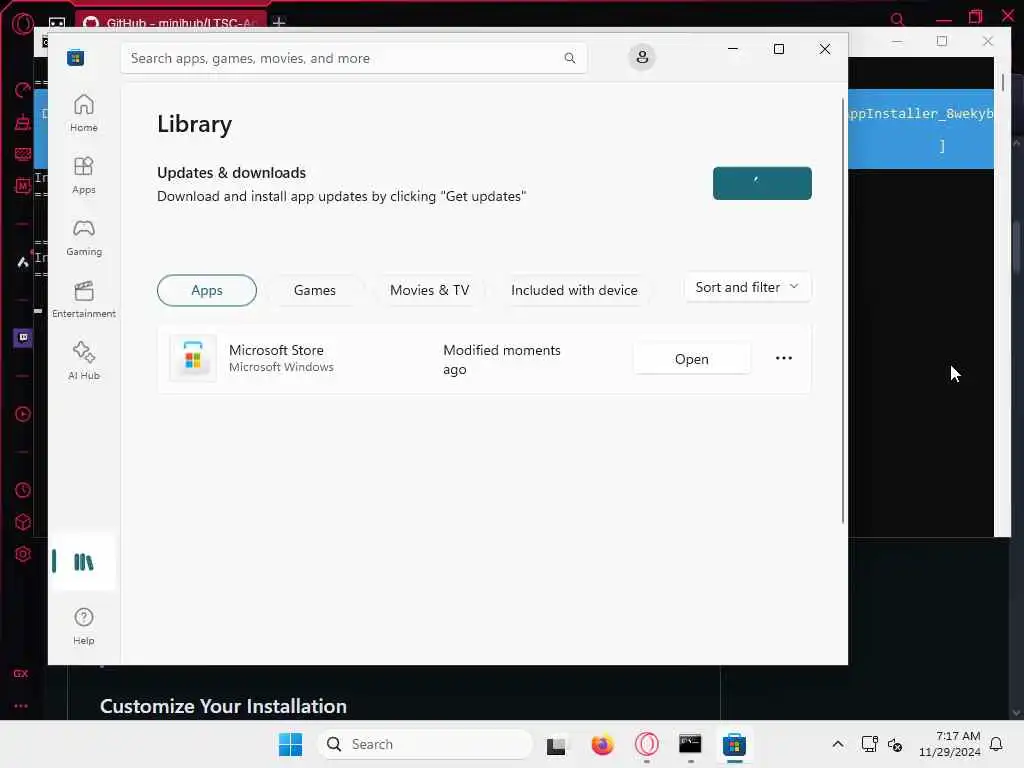1024x768 pixels.
Task: Click the Microsoft Store app name text
Action: point(276,350)
